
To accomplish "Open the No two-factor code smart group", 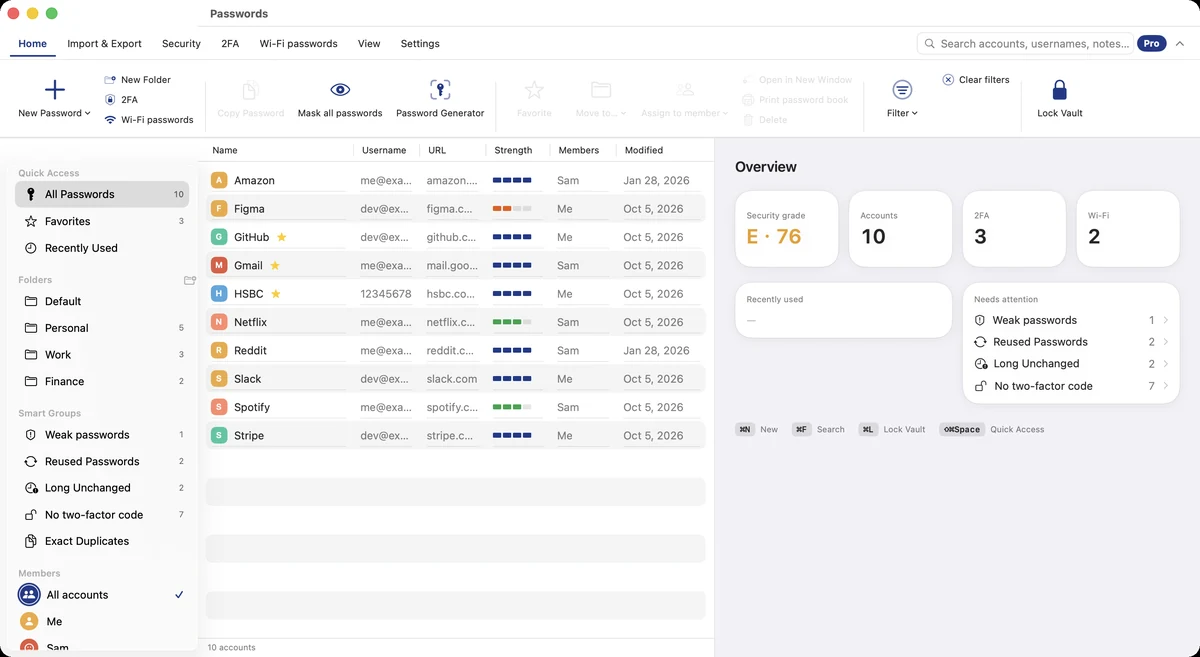I will tap(100, 515).
